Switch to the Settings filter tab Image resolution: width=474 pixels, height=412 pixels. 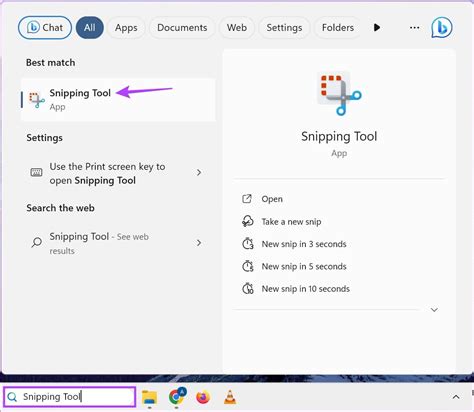click(x=284, y=28)
